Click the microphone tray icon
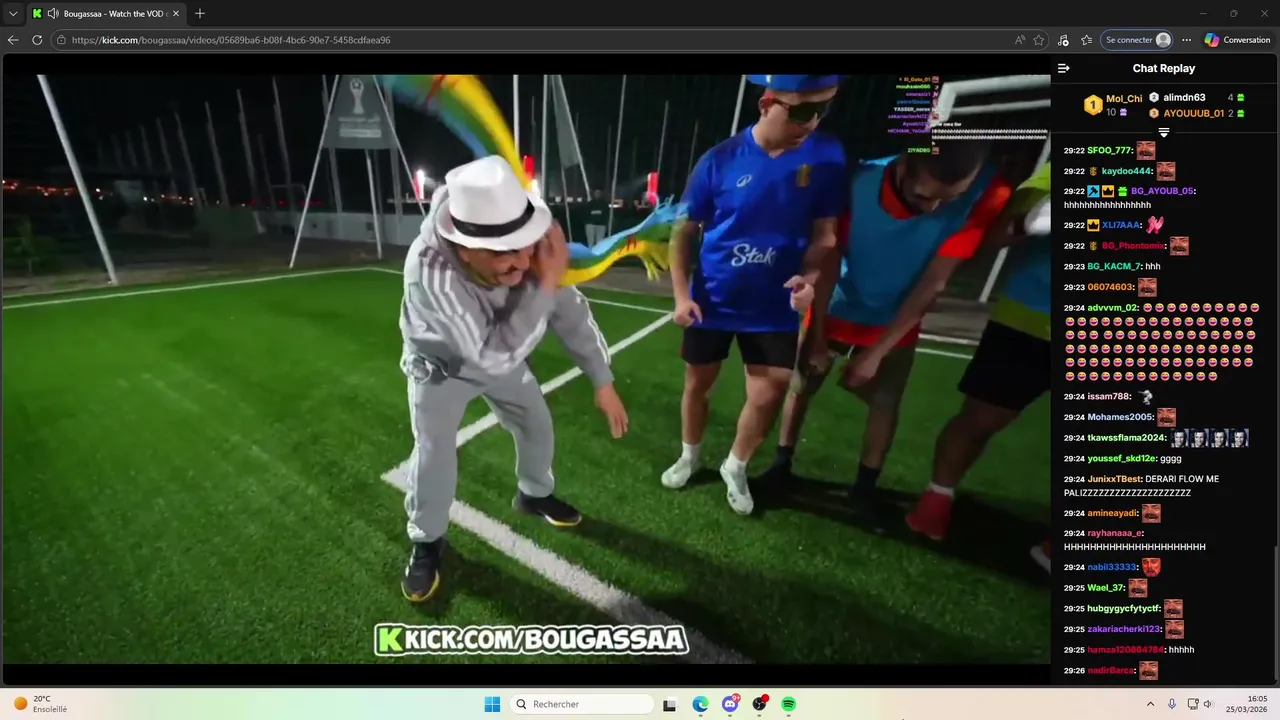1280x720 pixels. pos(1171,704)
